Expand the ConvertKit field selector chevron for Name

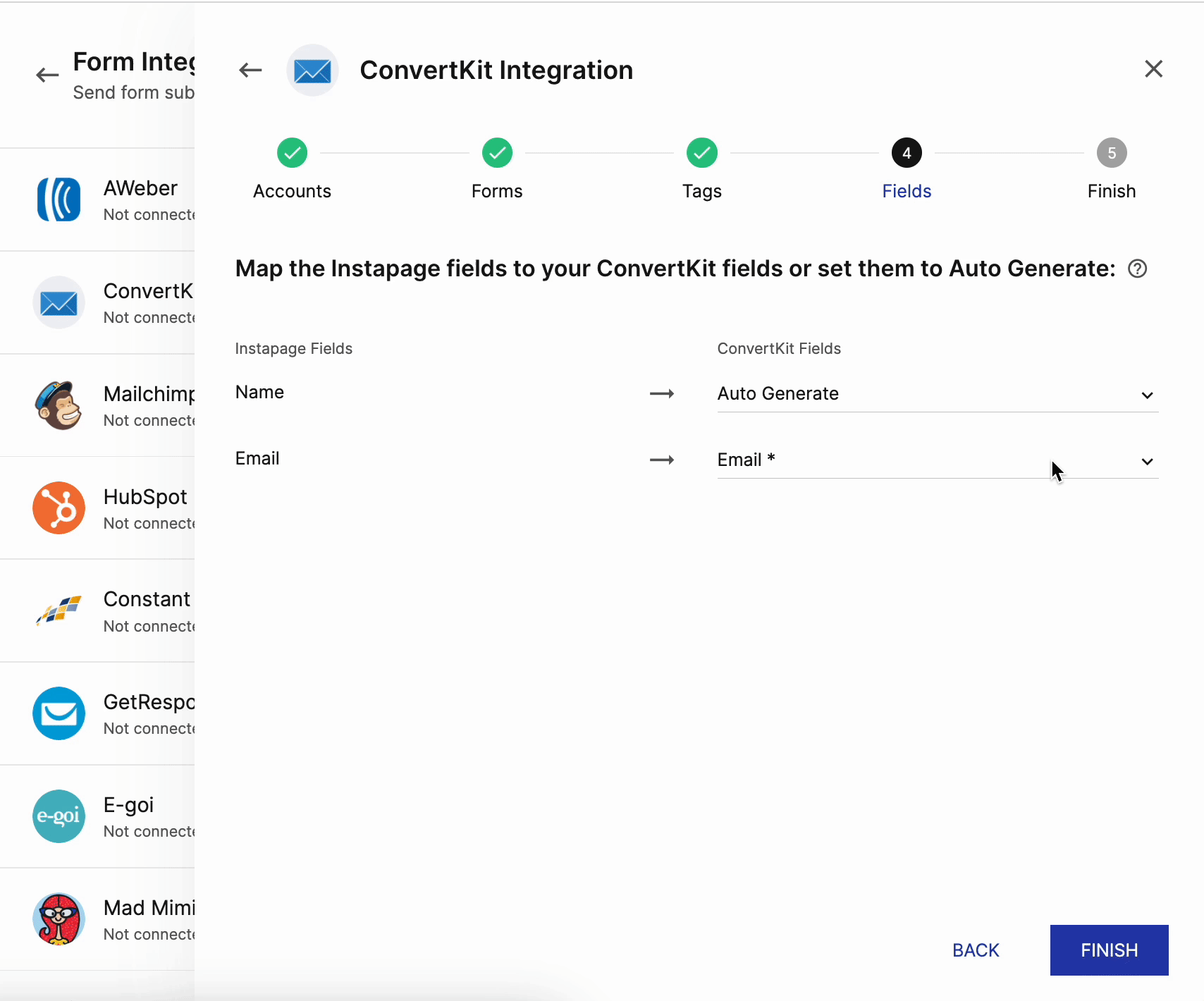pos(1146,395)
